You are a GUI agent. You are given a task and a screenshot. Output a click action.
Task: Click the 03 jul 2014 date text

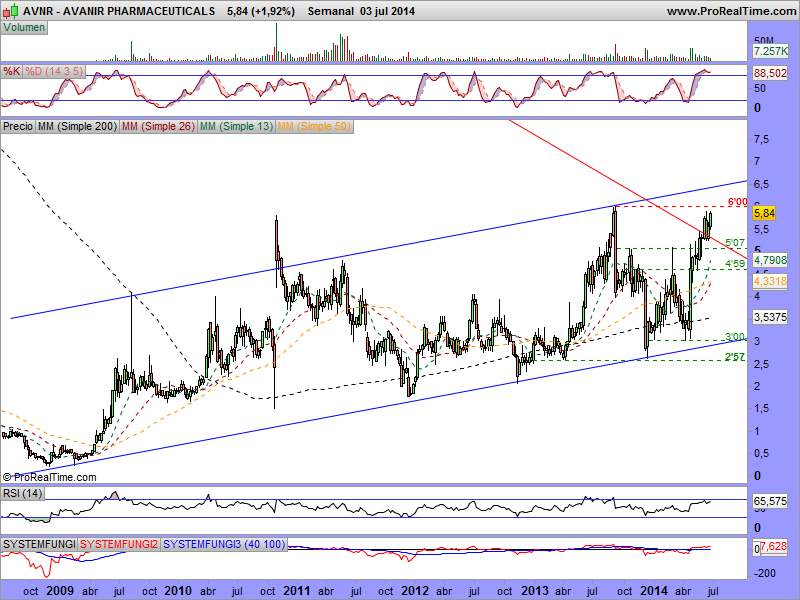coord(387,11)
